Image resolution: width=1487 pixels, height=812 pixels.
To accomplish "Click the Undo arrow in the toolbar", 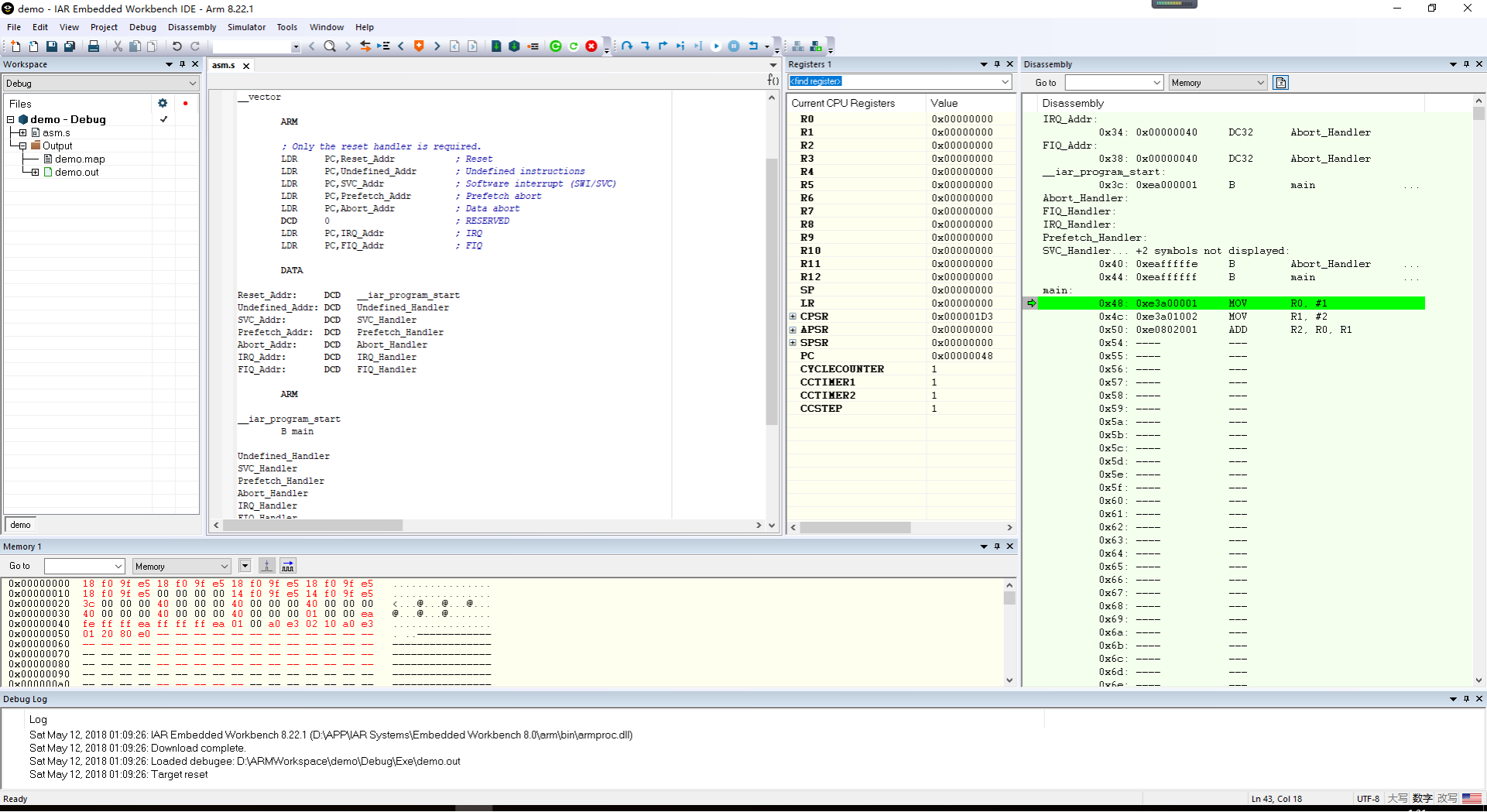I will [x=177, y=46].
